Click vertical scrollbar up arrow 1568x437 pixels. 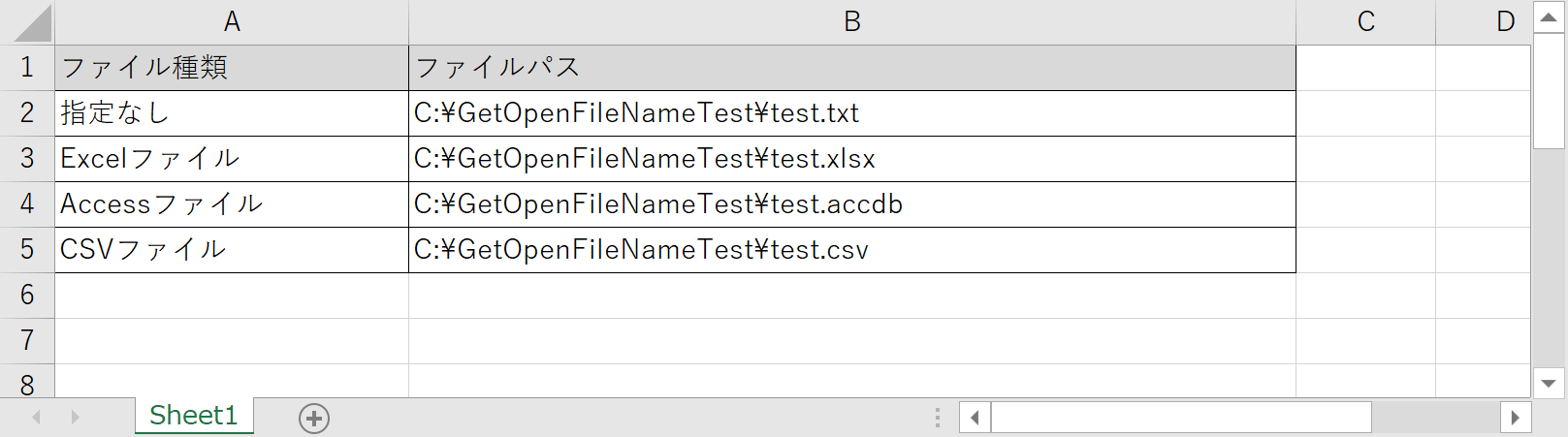(1548, 17)
